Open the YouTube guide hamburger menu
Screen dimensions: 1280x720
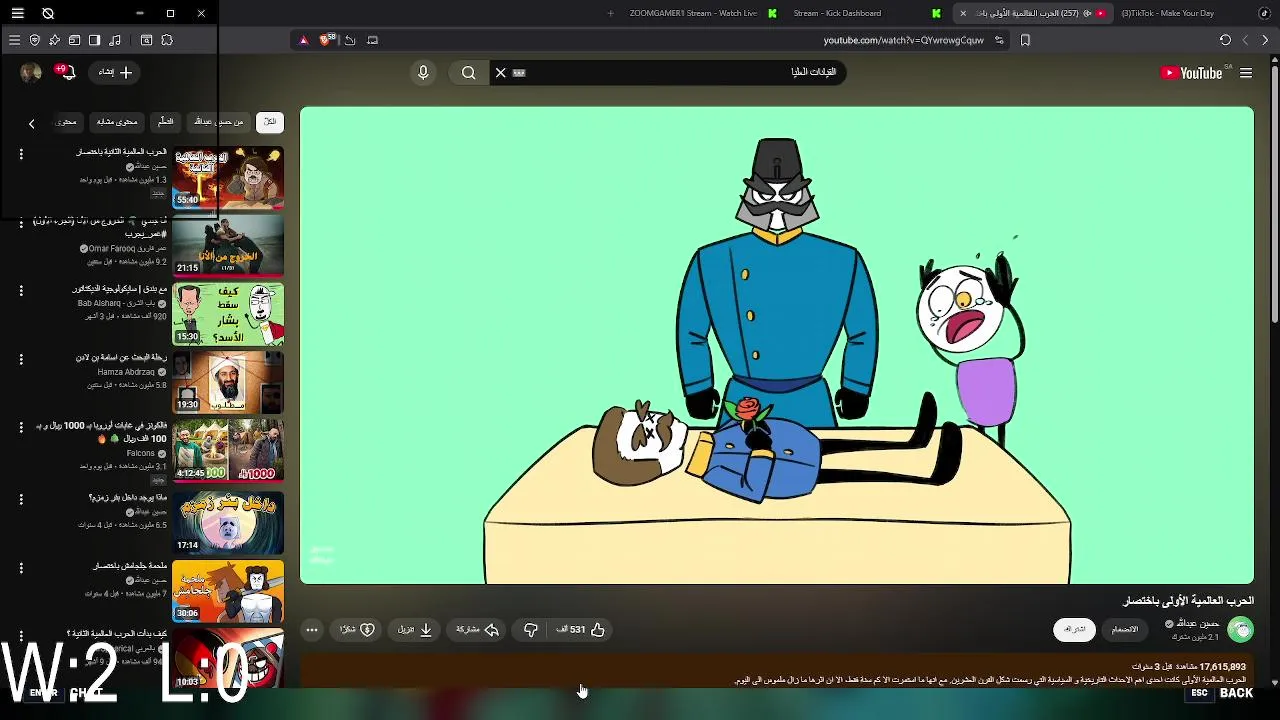tap(1246, 72)
